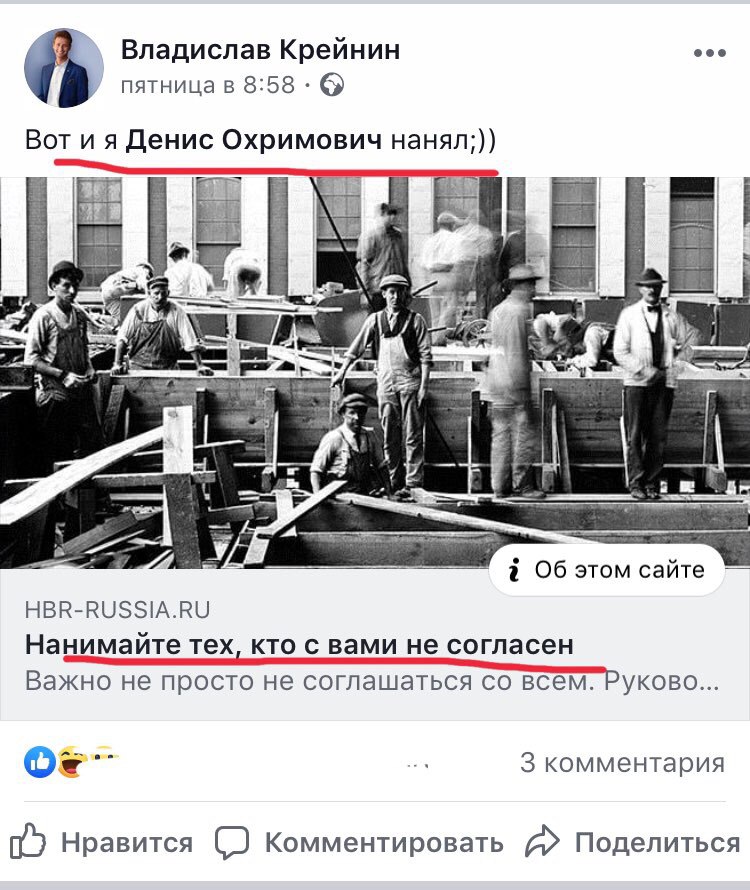Click the blue like reaction icon
This screenshot has width=750, height=890.
click(x=39, y=762)
